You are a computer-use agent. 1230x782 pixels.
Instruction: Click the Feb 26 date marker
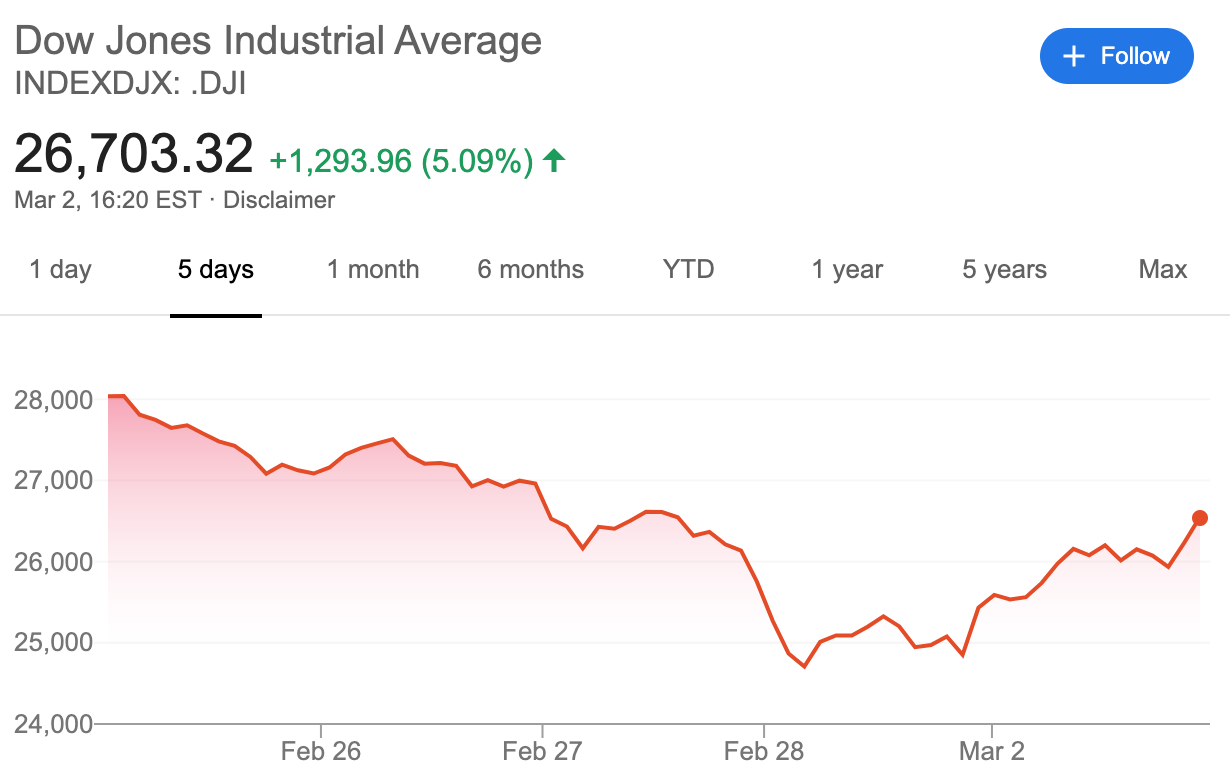tap(322, 750)
